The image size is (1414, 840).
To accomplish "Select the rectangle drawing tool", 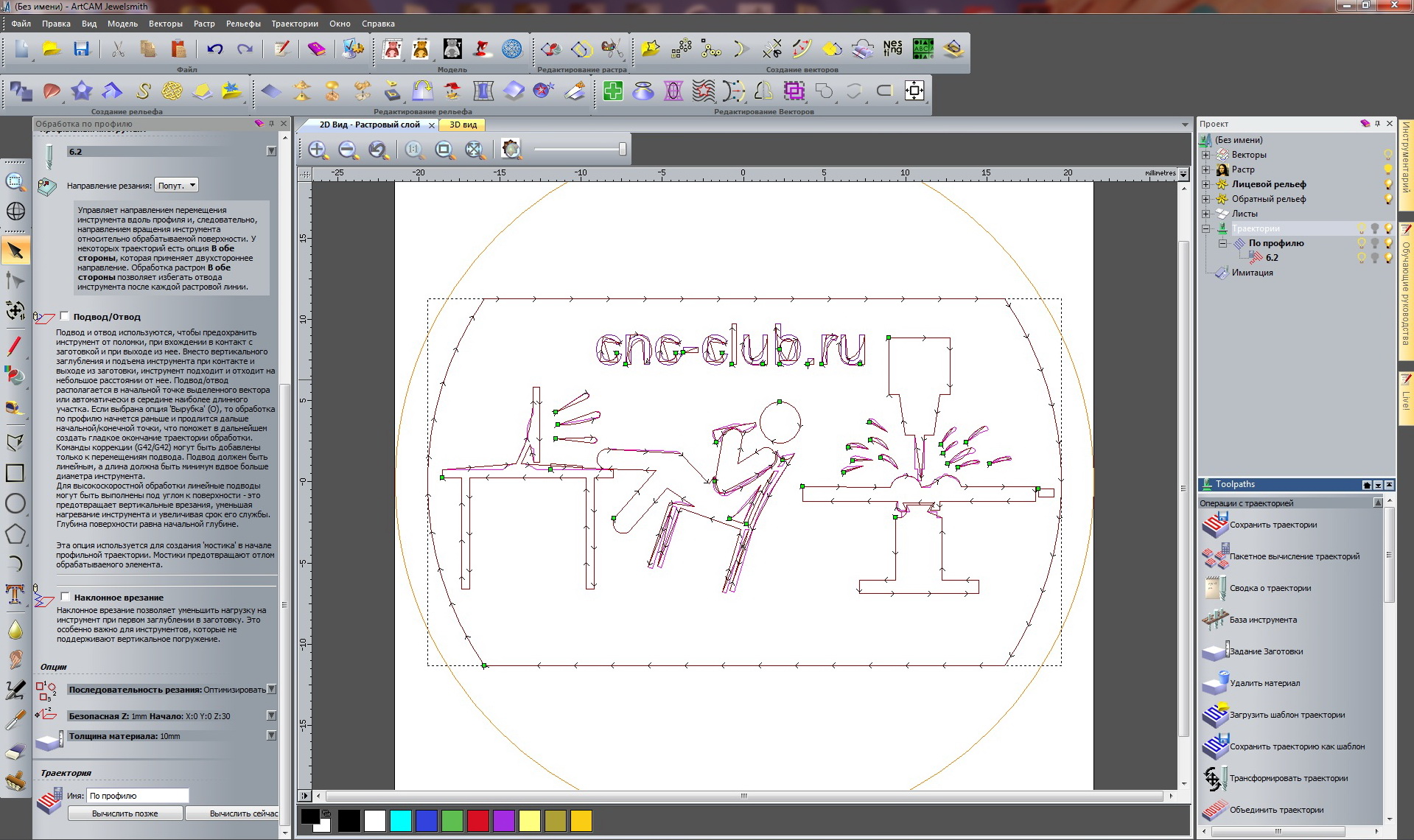I will pyautogui.click(x=15, y=473).
